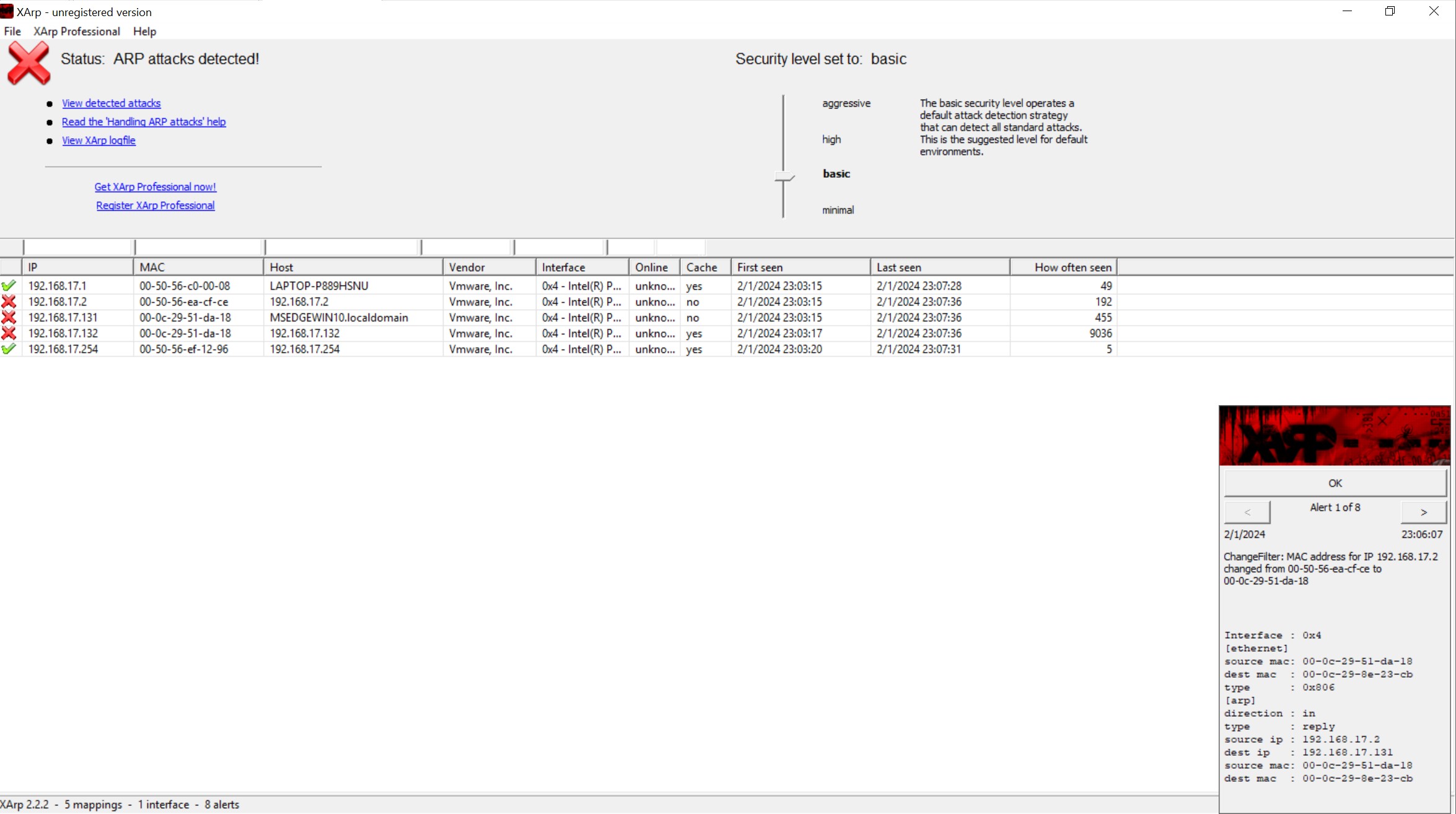Click the IP filter input field
Viewport: 1456px width, 814px height.
click(x=78, y=247)
